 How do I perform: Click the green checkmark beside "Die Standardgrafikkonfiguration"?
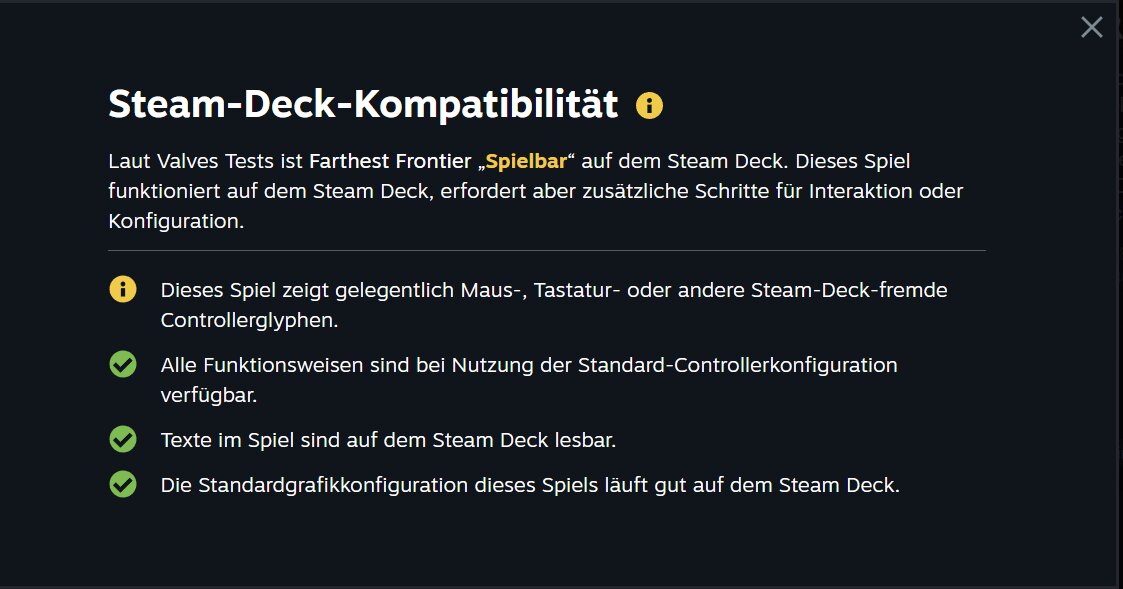[x=123, y=486]
